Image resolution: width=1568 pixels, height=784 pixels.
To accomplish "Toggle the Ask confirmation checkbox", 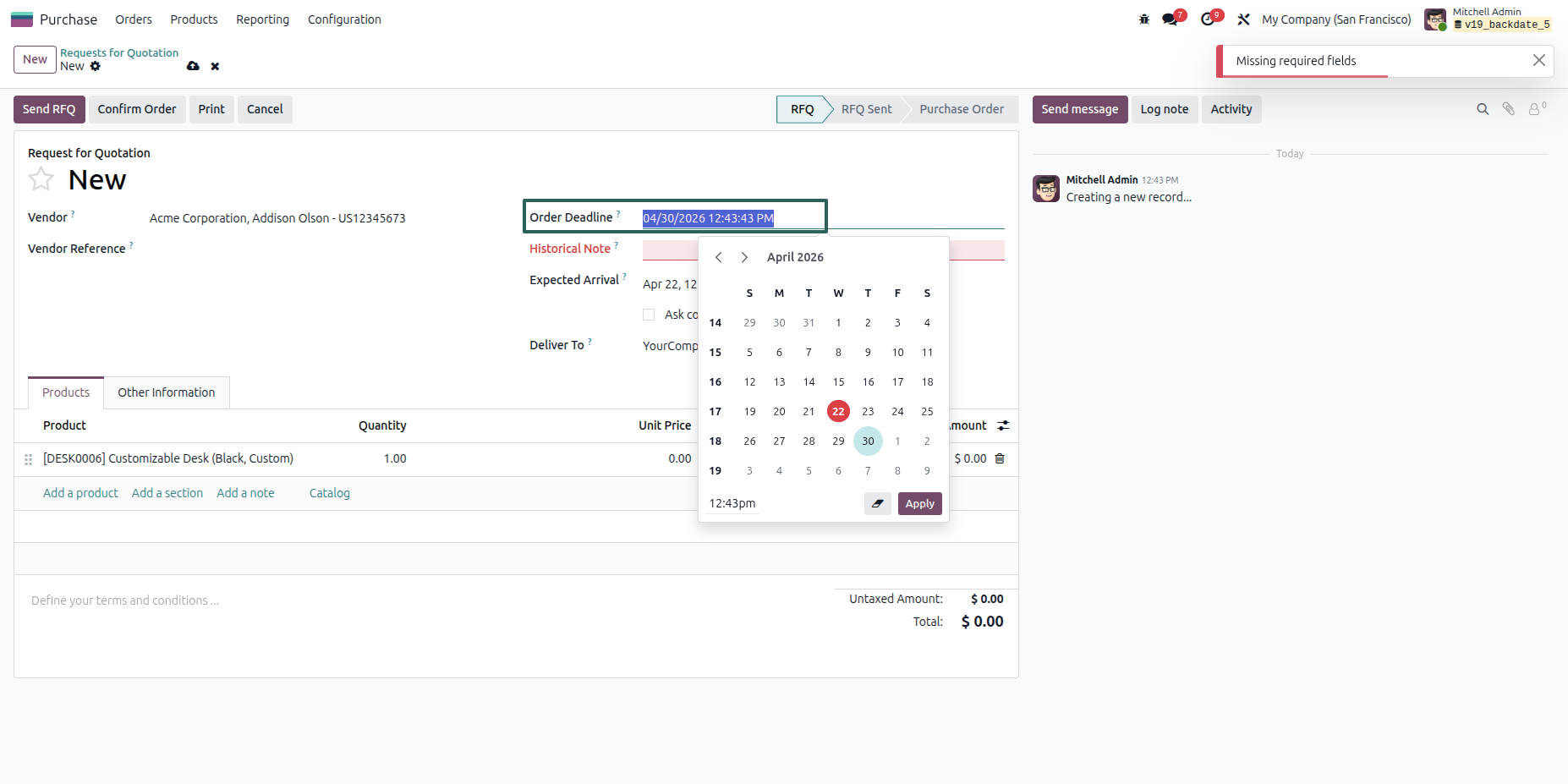I will point(649,315).
